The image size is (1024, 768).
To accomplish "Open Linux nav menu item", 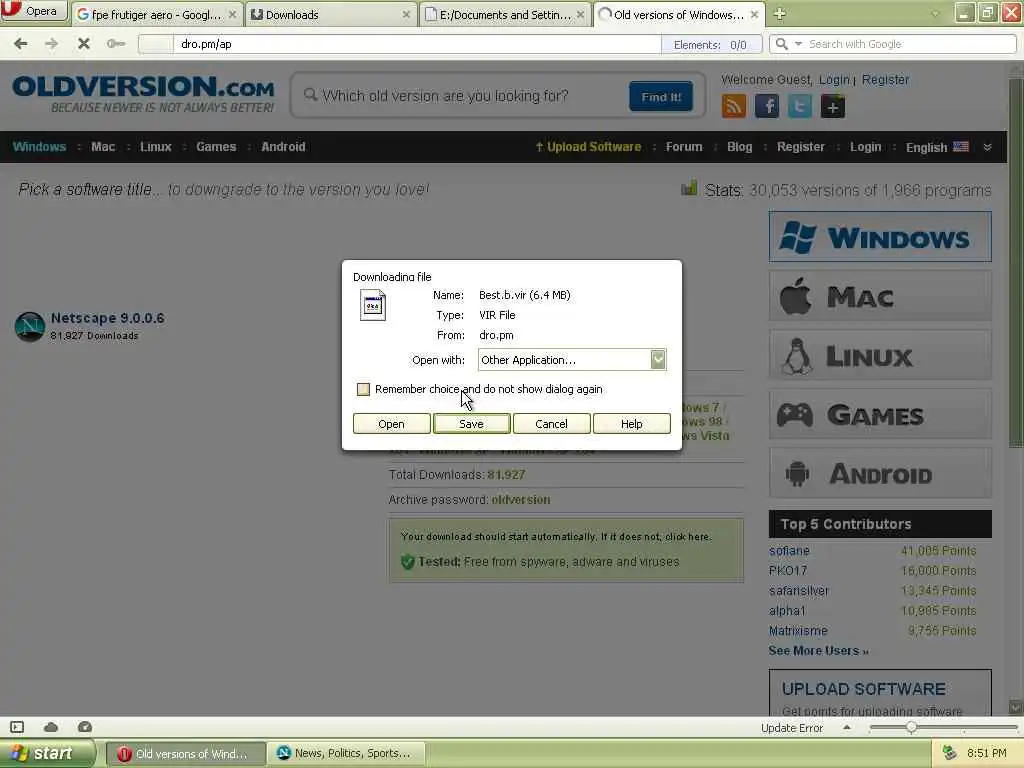I will pyautogui.click(x=155, y=147).
